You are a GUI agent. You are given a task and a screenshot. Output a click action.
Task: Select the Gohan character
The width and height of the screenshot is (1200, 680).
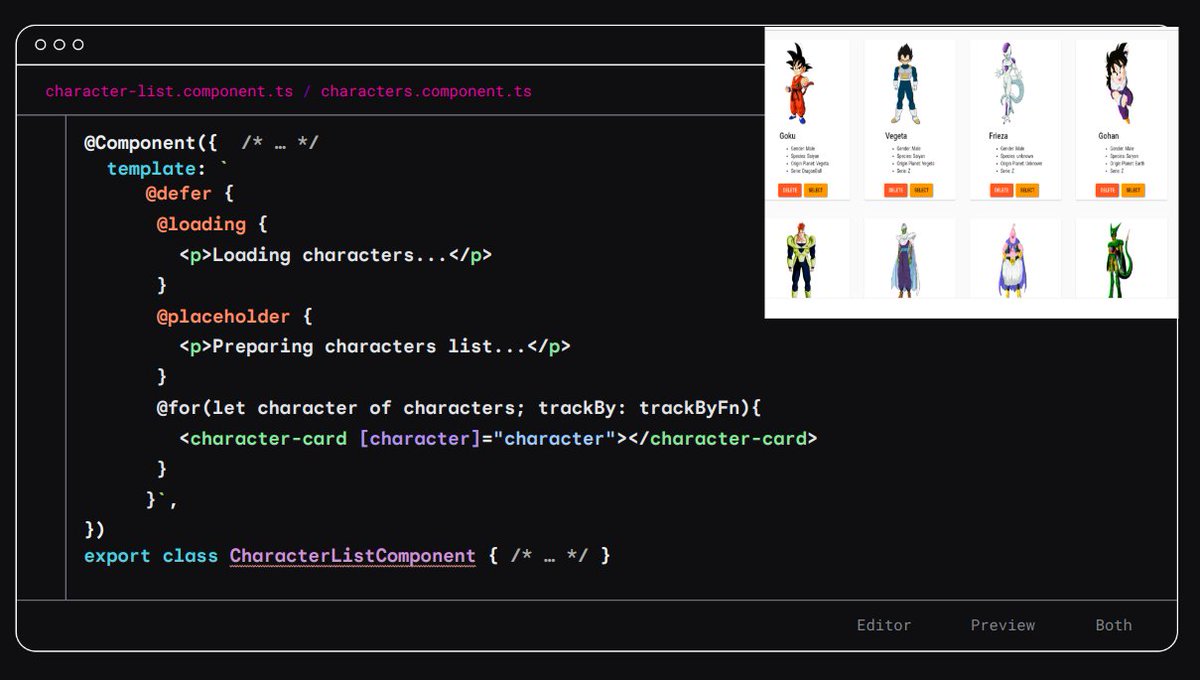[1133, 190]
